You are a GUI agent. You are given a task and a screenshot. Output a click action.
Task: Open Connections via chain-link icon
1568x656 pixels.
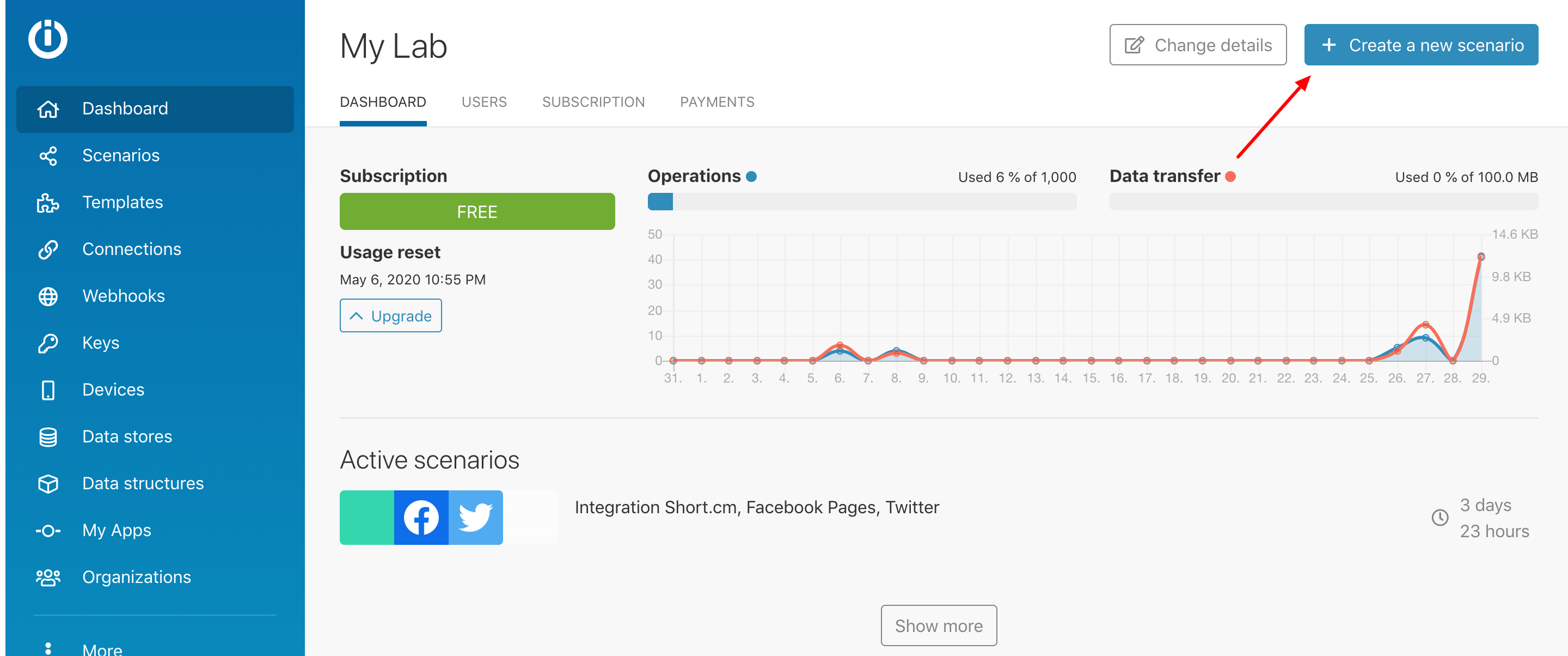tap(48, 249)
